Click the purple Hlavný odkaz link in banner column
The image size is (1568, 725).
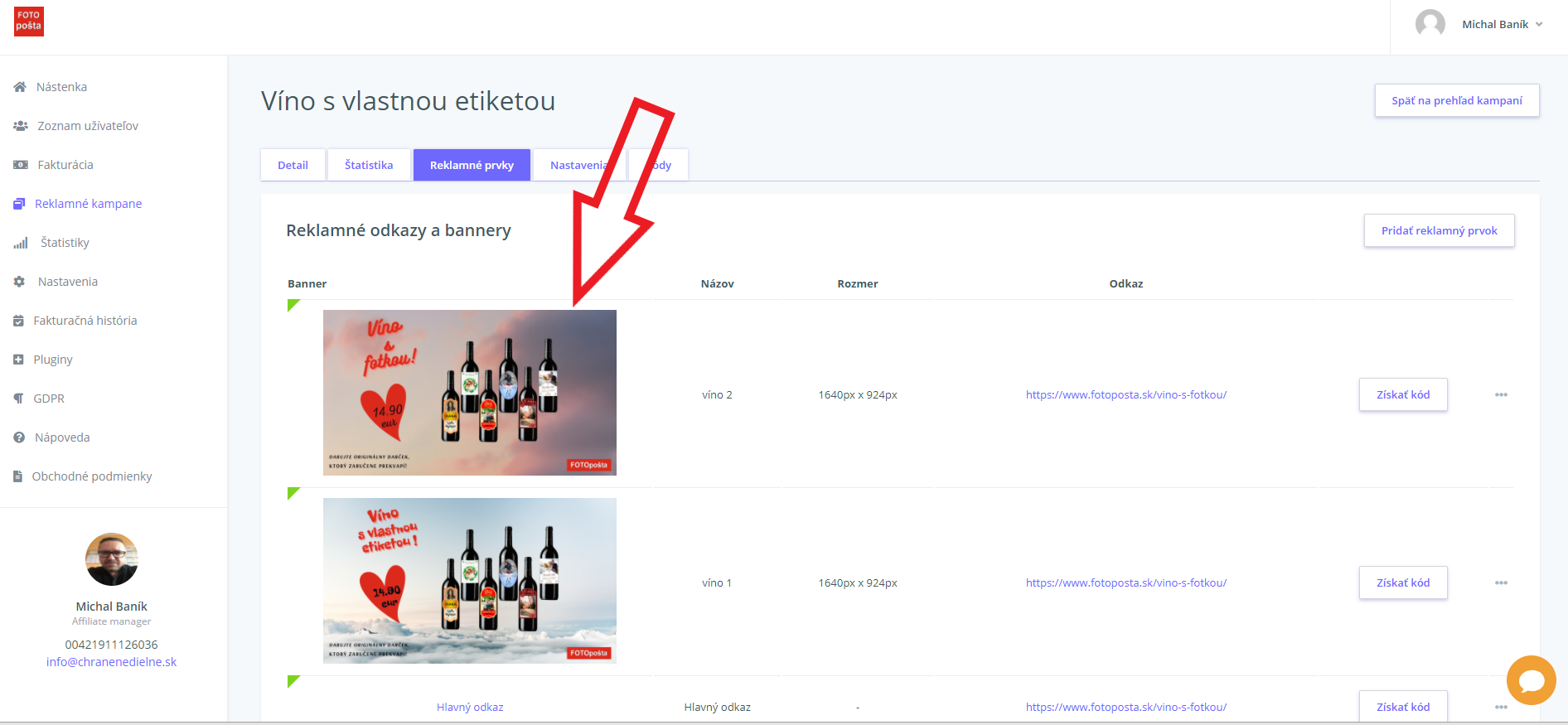click(x=470, y=707)
